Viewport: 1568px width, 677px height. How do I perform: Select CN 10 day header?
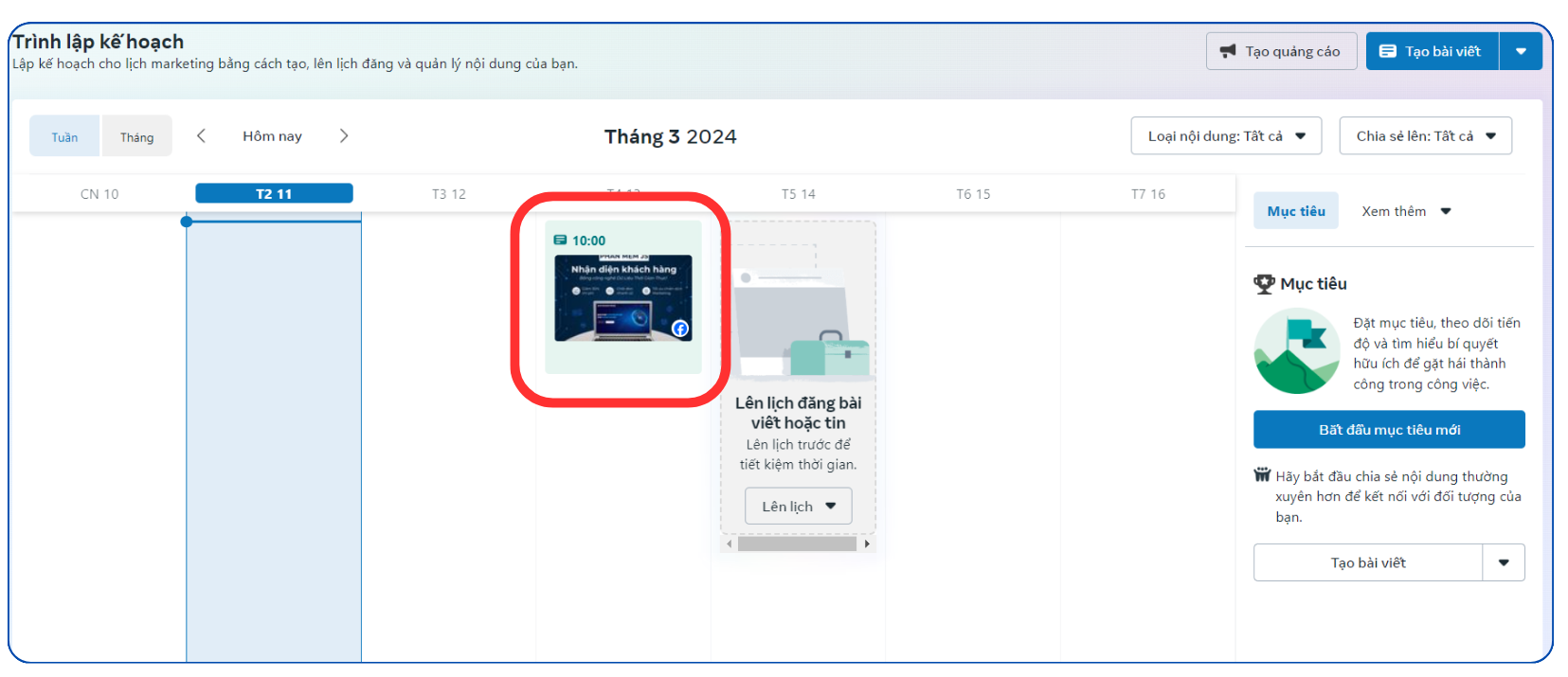pos(99,194)
